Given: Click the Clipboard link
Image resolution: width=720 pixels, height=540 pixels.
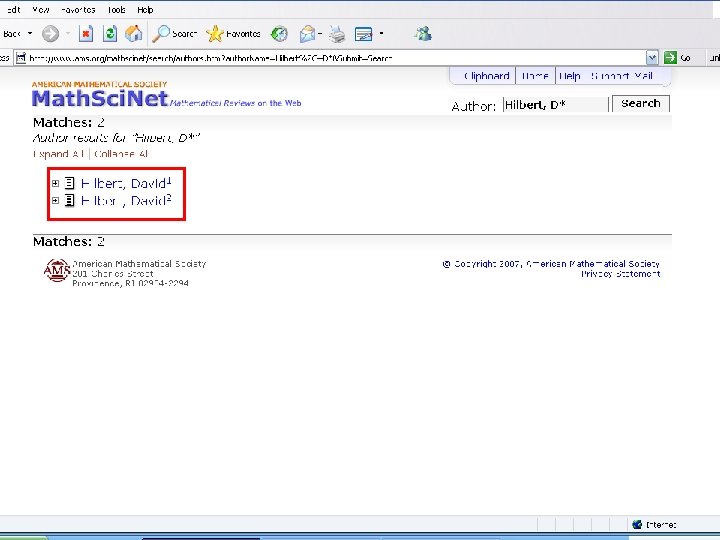Looking at the screenshot, I should [x=486, y=76].
